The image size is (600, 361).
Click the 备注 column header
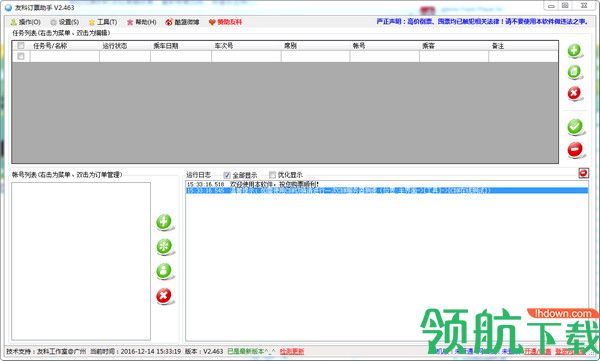(497, 46)
